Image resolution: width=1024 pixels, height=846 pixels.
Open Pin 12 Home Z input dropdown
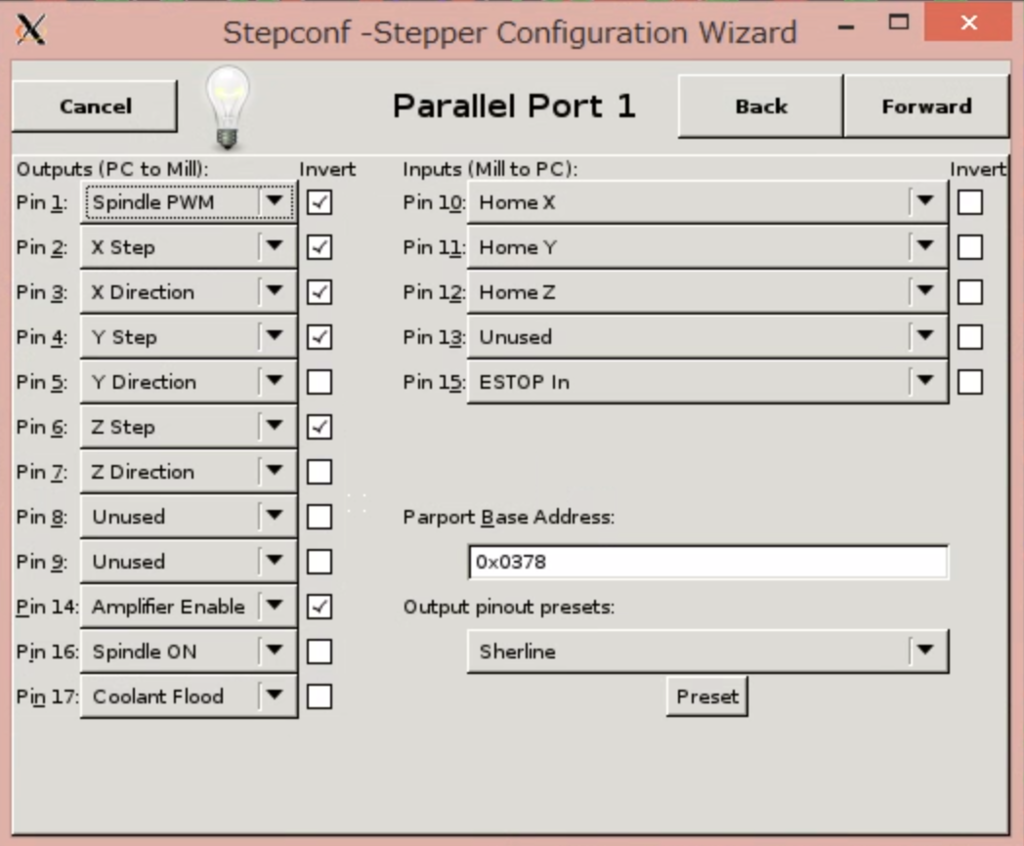coord(708,292)
